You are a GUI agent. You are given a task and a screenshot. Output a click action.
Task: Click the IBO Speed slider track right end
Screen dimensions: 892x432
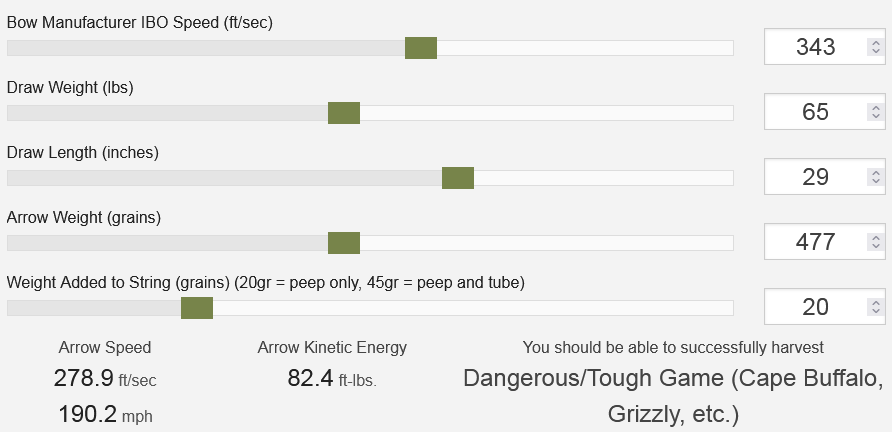(728, 48)
